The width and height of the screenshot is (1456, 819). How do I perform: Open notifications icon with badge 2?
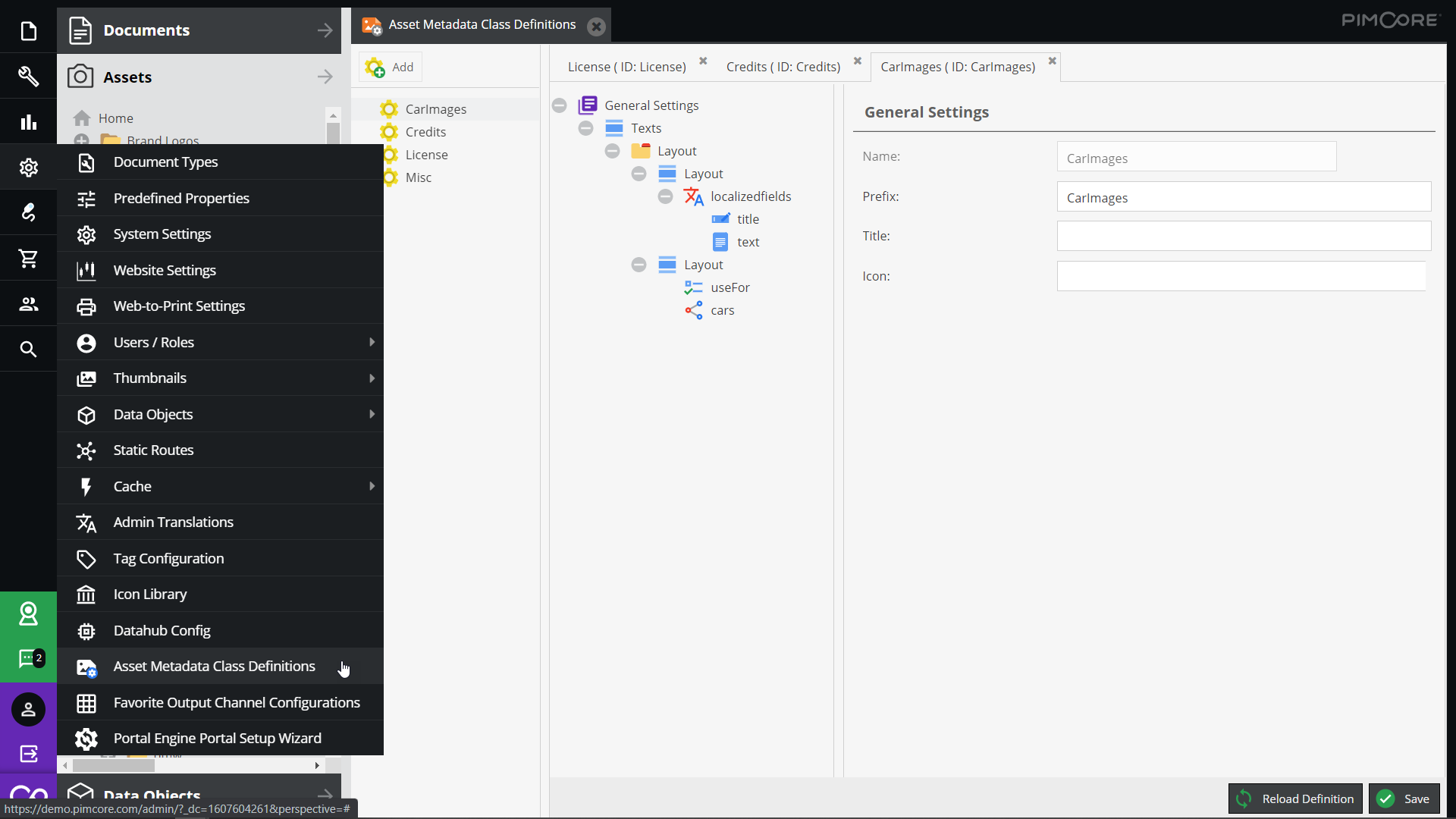click(28, 658)
